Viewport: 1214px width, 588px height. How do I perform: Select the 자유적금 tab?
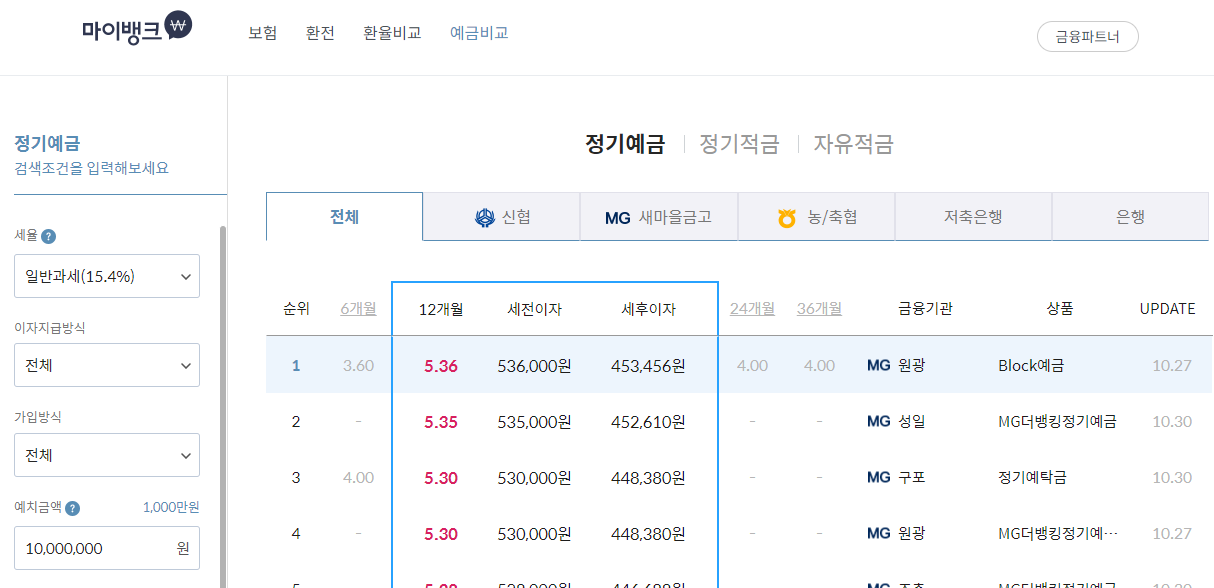pyautogui.click(x=851, y=143)
